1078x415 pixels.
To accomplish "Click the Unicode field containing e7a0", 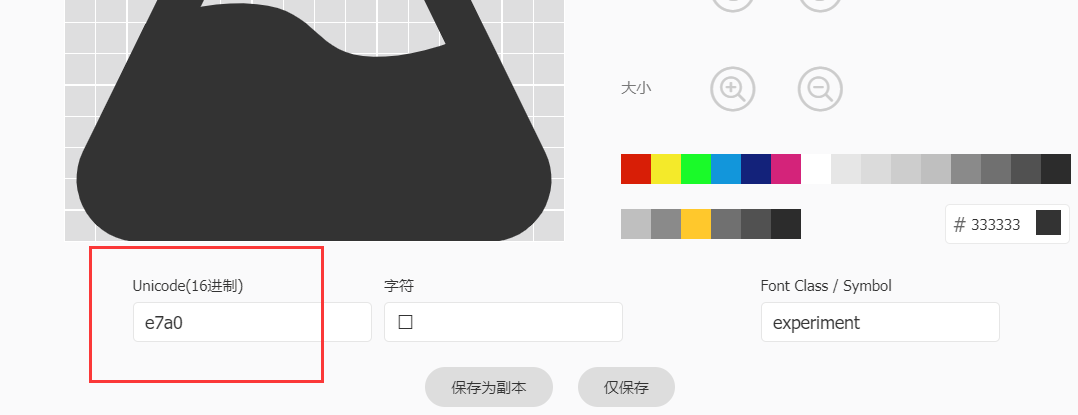I will (252, 322).
